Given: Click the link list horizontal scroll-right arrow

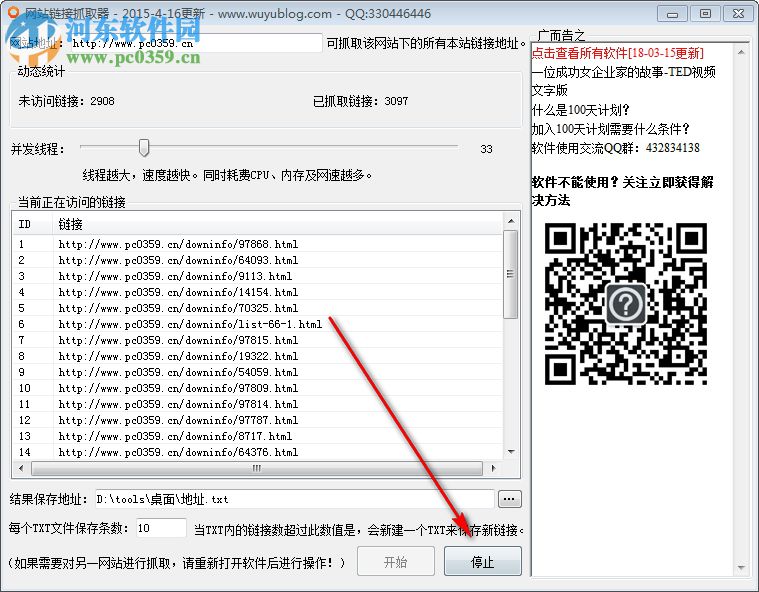Looking at the screenshot, I should (x=493, y=468).
